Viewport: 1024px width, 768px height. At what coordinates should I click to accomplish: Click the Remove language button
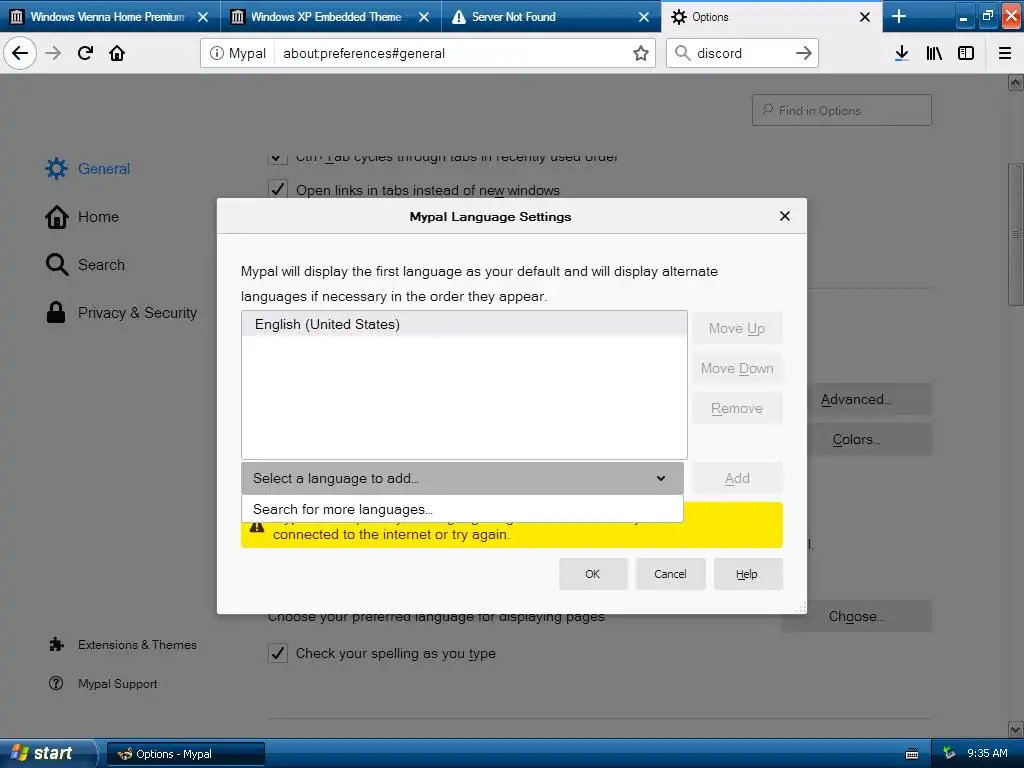737,408
